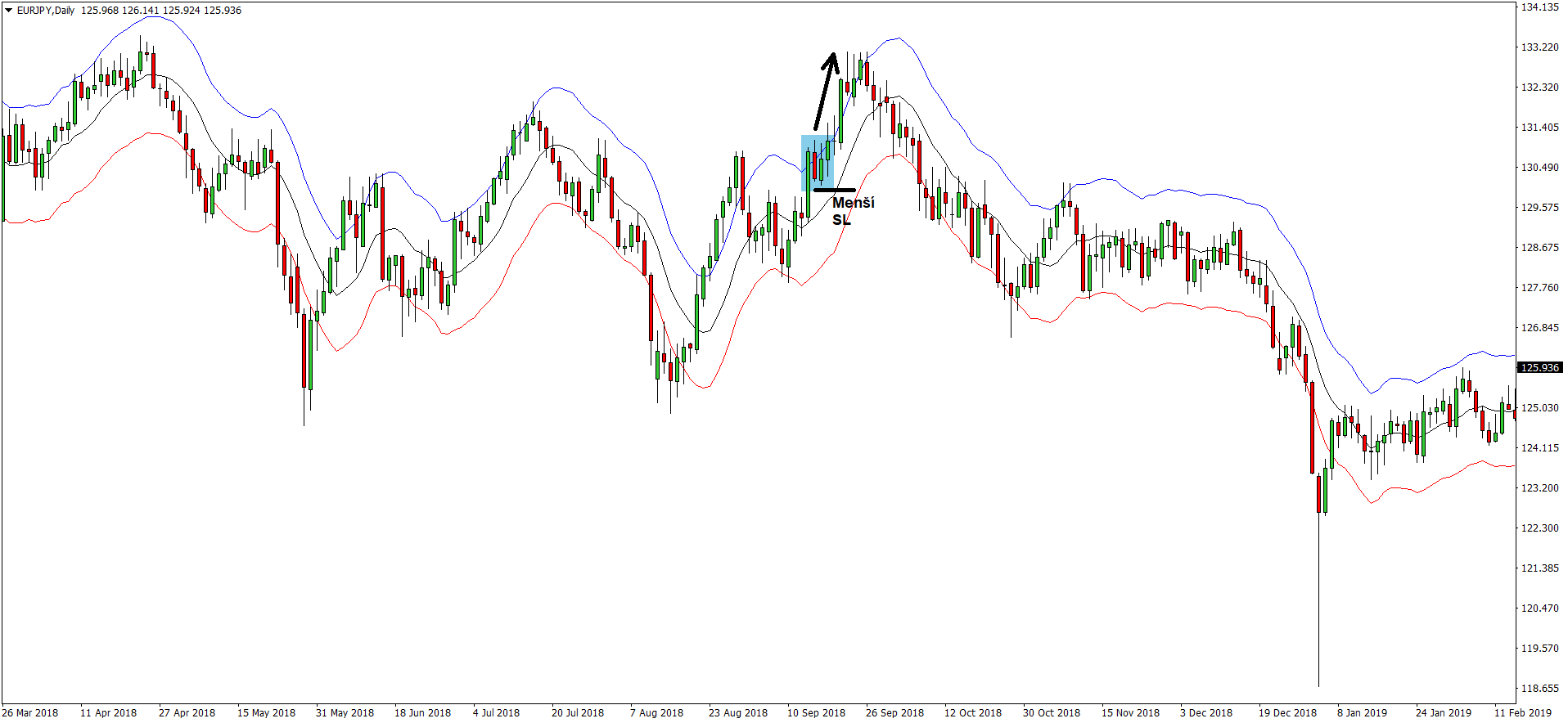Click the 123.200 price axis label
Viewport: 1568px width, 723px height.
coord(1539,488)
